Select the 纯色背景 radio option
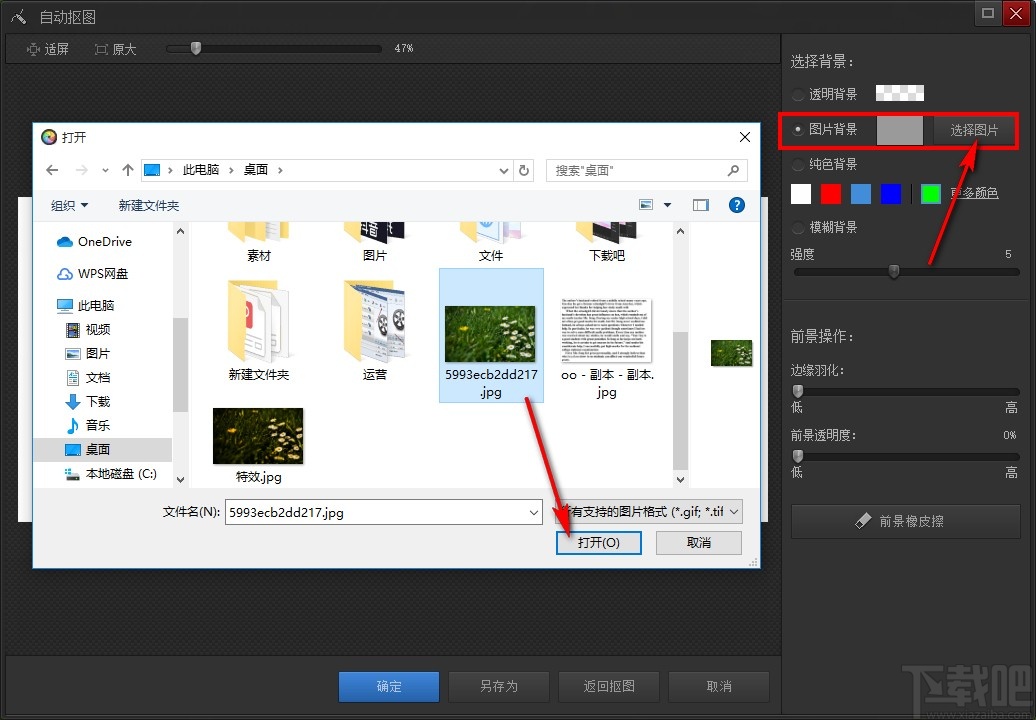The height and width of the screenshot is (720, 1036). tap(798, 164)
